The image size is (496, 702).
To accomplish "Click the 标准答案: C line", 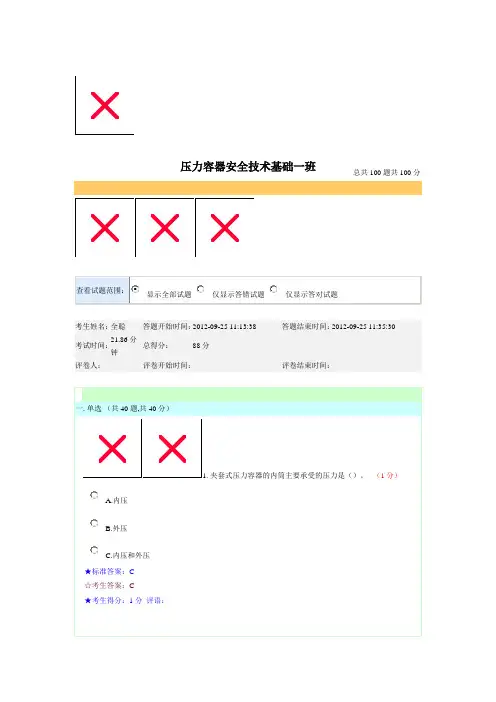I will [110, 572].
